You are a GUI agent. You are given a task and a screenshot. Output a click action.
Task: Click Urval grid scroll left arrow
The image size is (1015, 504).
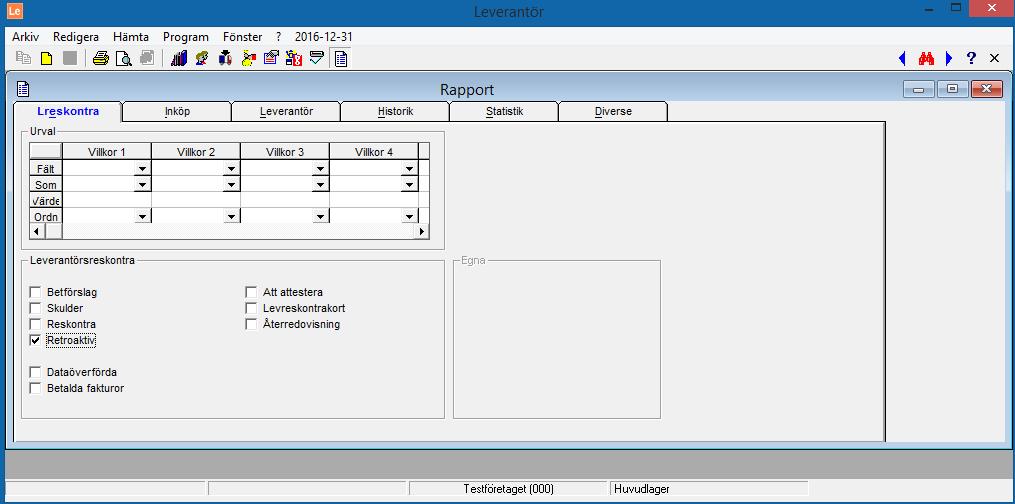point(36,231)
